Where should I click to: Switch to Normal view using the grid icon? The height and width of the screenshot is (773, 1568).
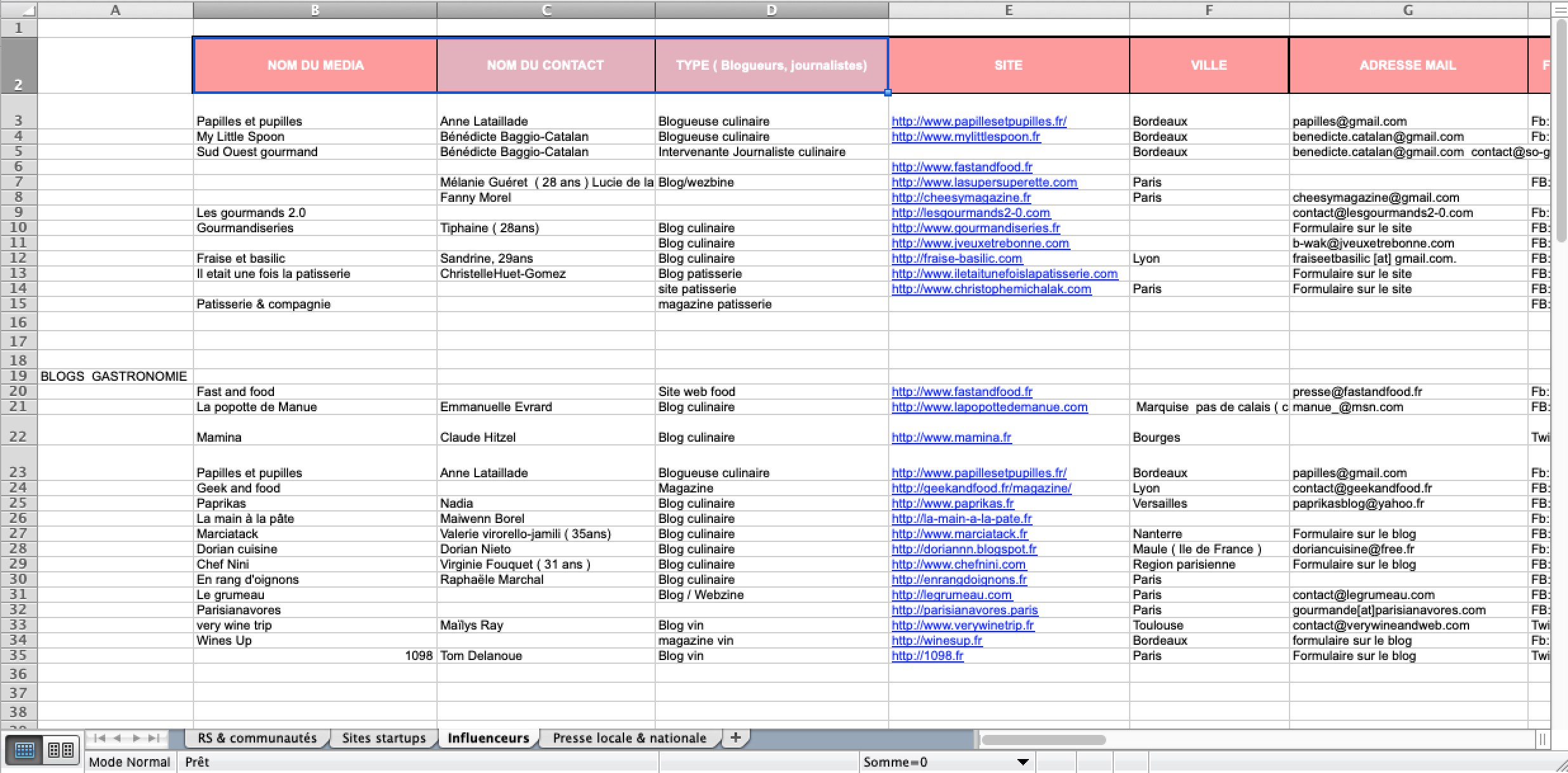[x=25, y=750]
